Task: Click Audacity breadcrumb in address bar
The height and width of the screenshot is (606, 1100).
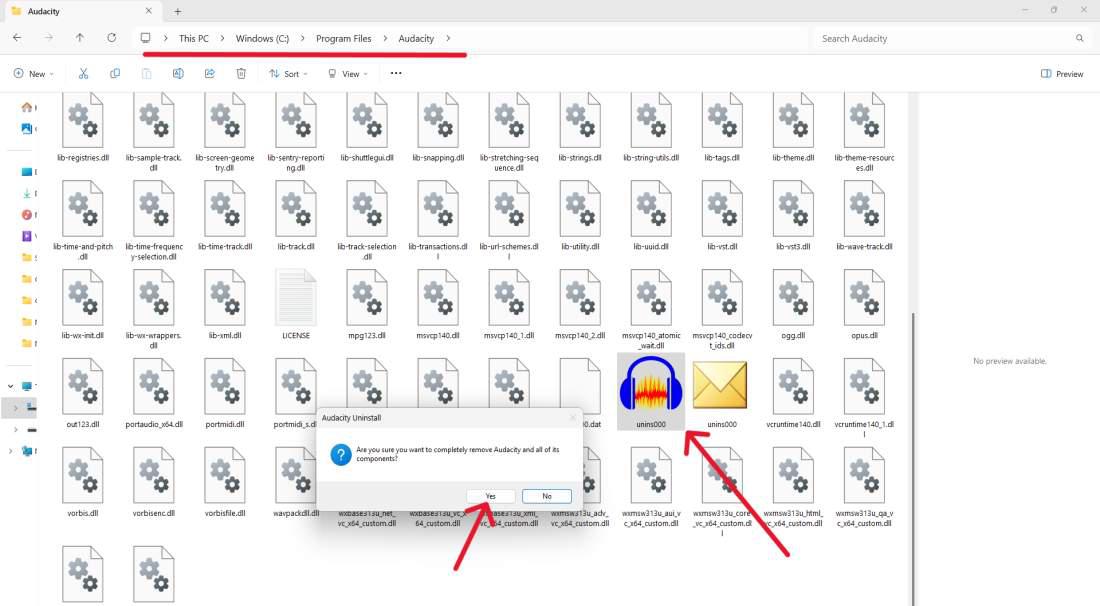Action: [416, 39]
